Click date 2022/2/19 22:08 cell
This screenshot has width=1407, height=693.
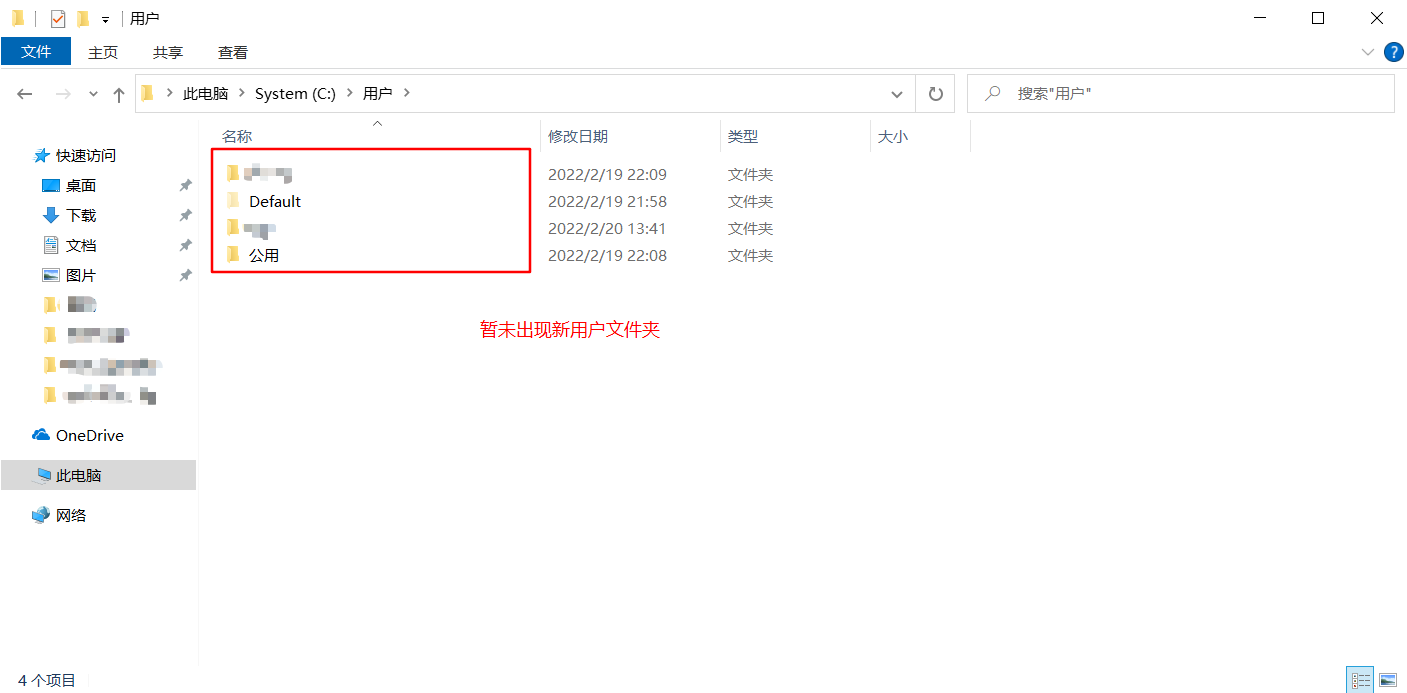tap(607, 255)
